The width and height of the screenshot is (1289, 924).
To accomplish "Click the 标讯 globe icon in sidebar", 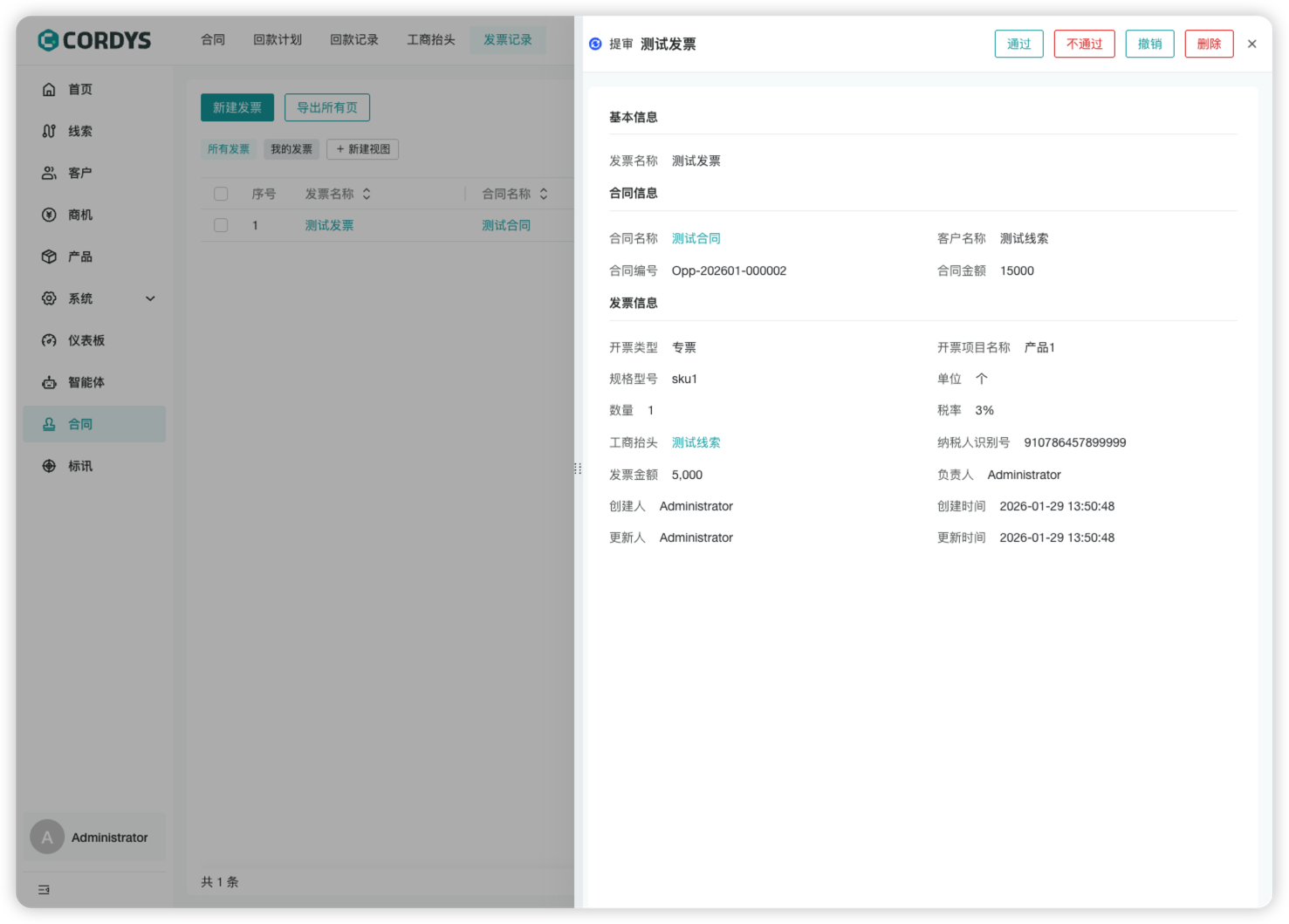I will 49,466.
